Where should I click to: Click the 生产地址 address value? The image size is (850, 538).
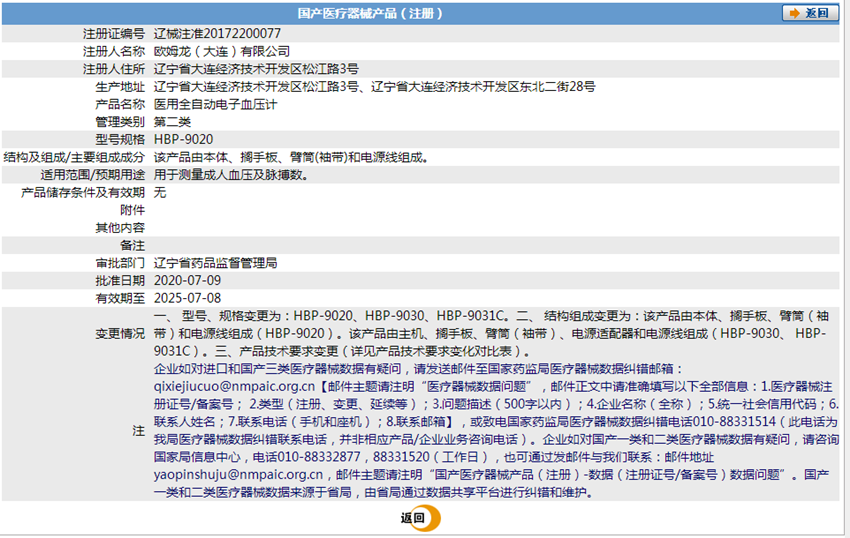coord(375,87)
